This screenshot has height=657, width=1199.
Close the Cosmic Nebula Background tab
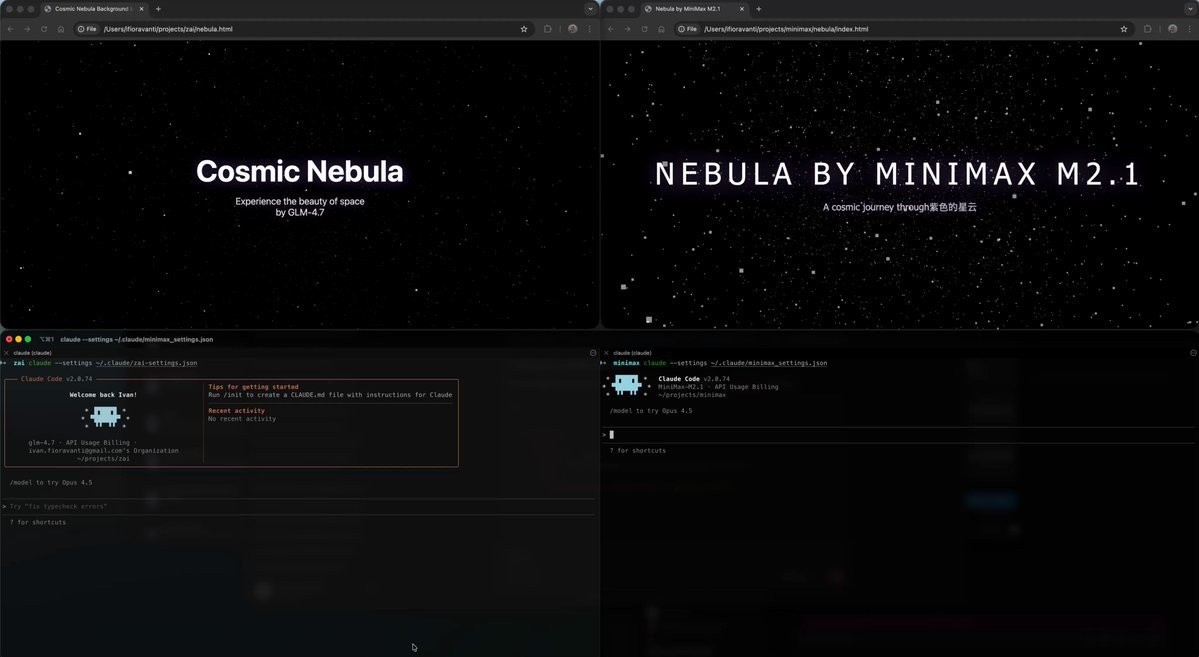141,9
